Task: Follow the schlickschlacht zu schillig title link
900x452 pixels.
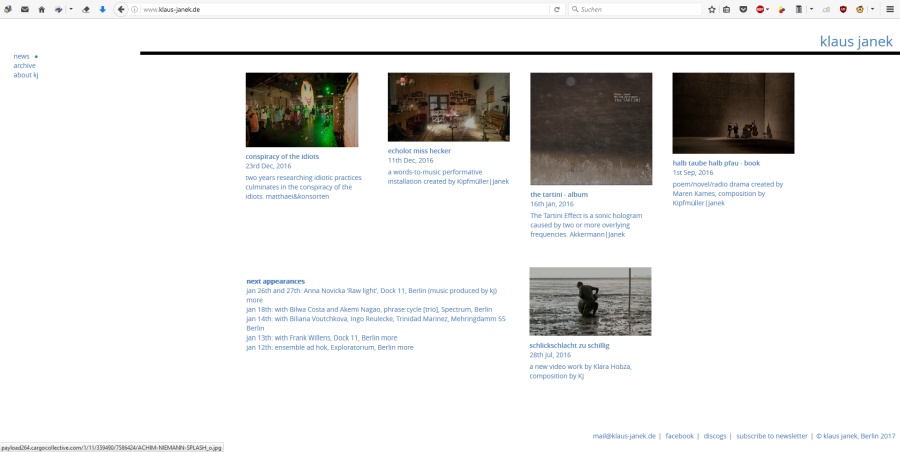Action: coord(569,345)
